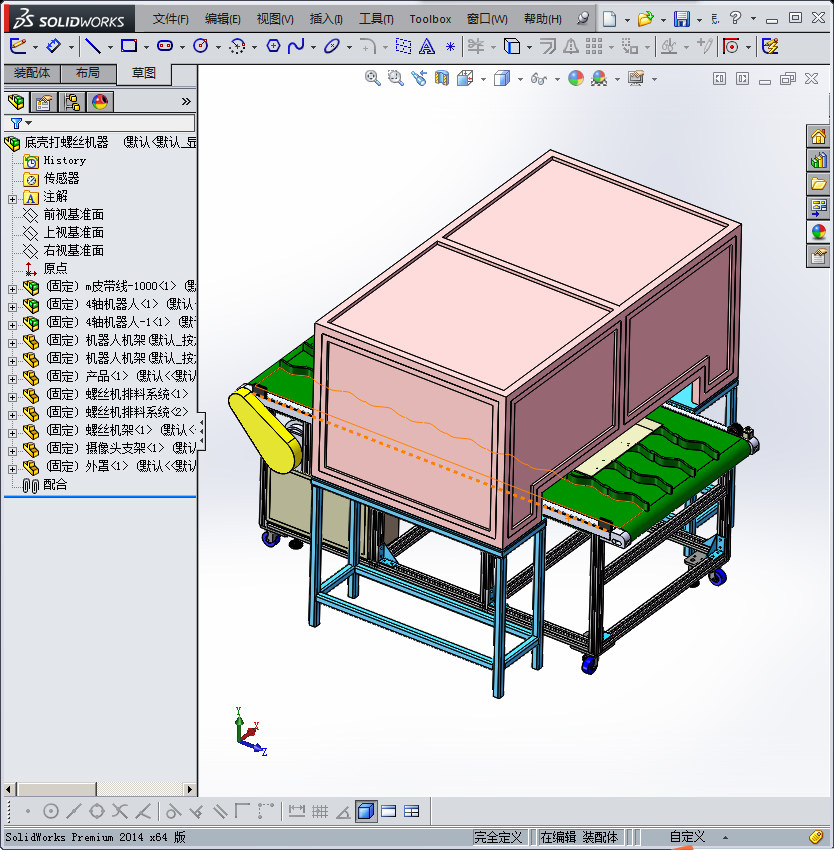Select the Spline tool

pos(296,47)
